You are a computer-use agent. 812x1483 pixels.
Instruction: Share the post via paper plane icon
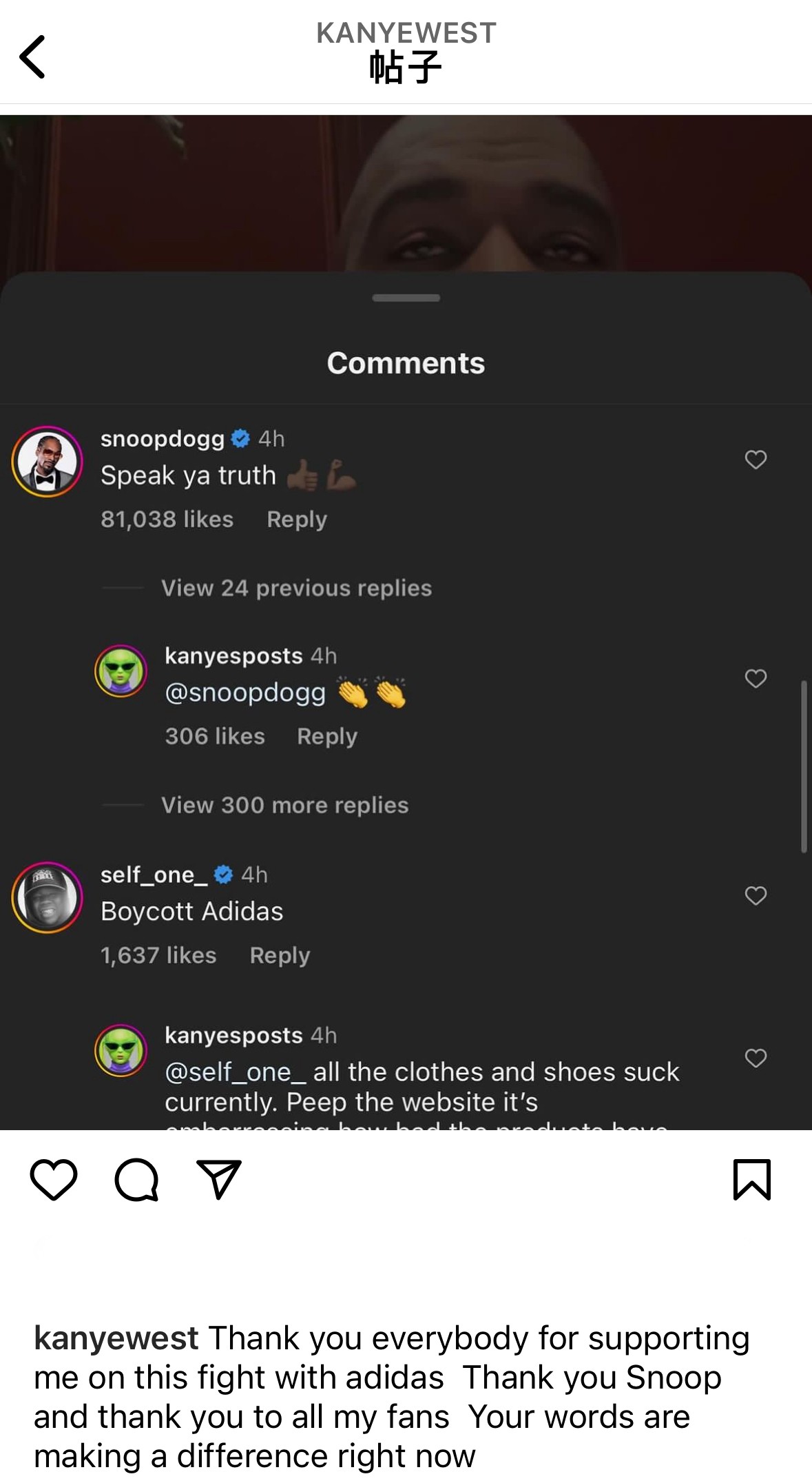tap(219, 1179)
